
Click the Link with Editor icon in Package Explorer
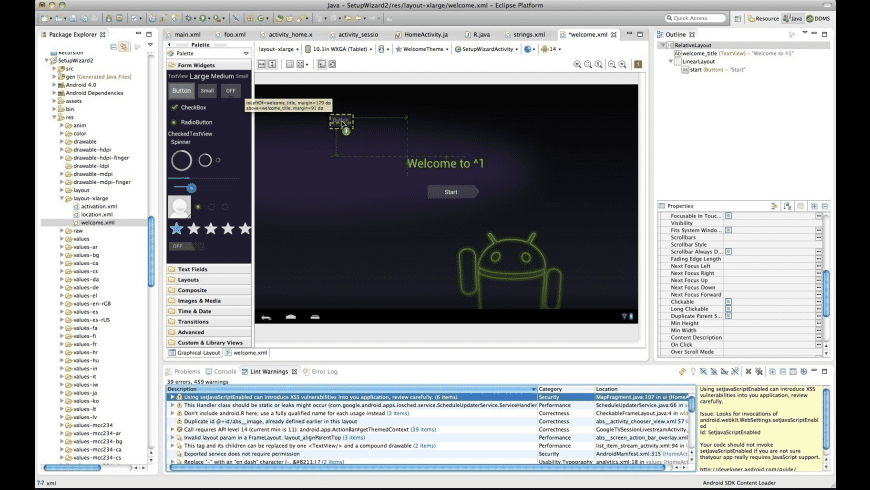point(124,46)
